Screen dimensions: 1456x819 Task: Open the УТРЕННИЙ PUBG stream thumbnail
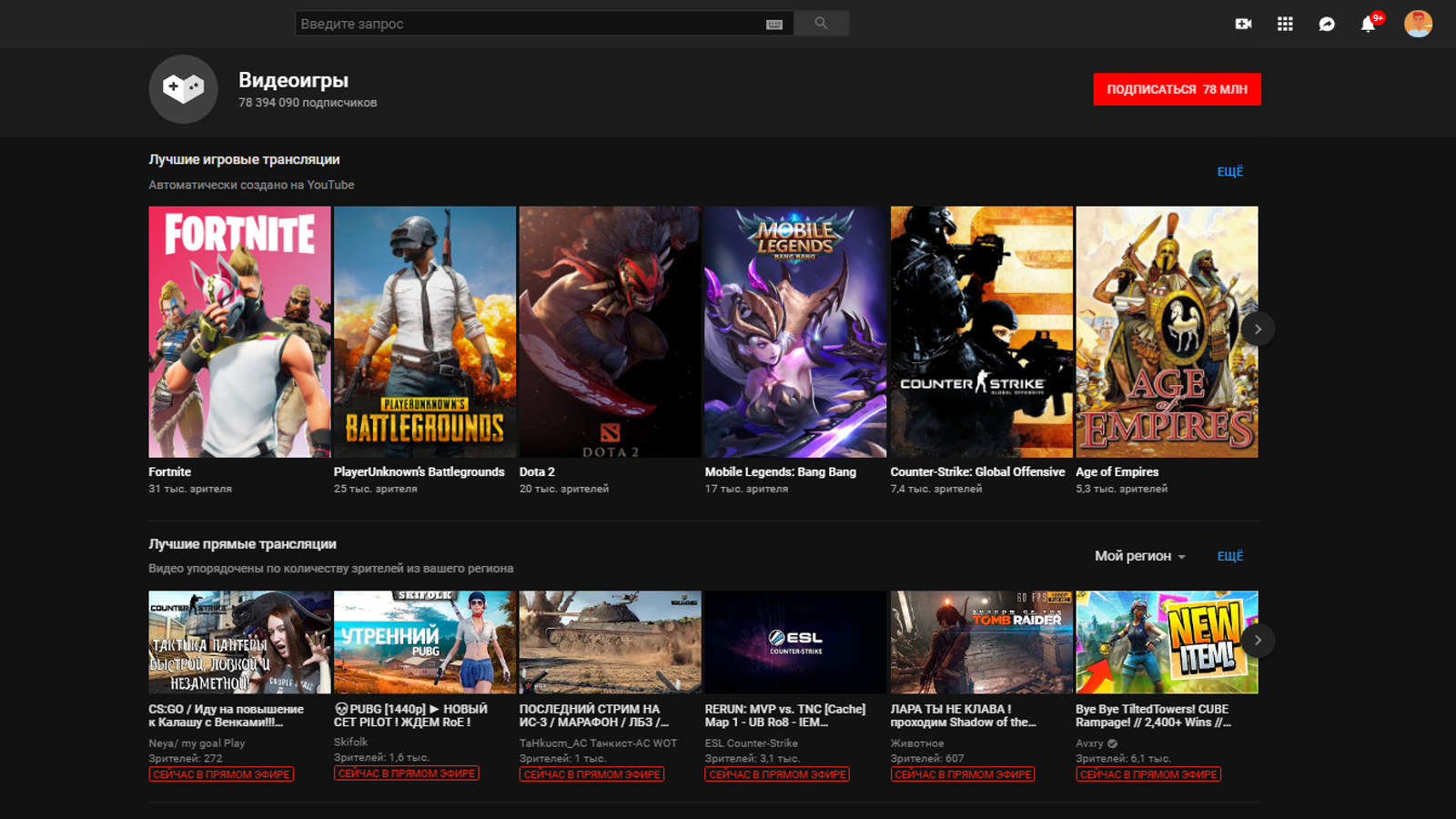pos(425,642)
